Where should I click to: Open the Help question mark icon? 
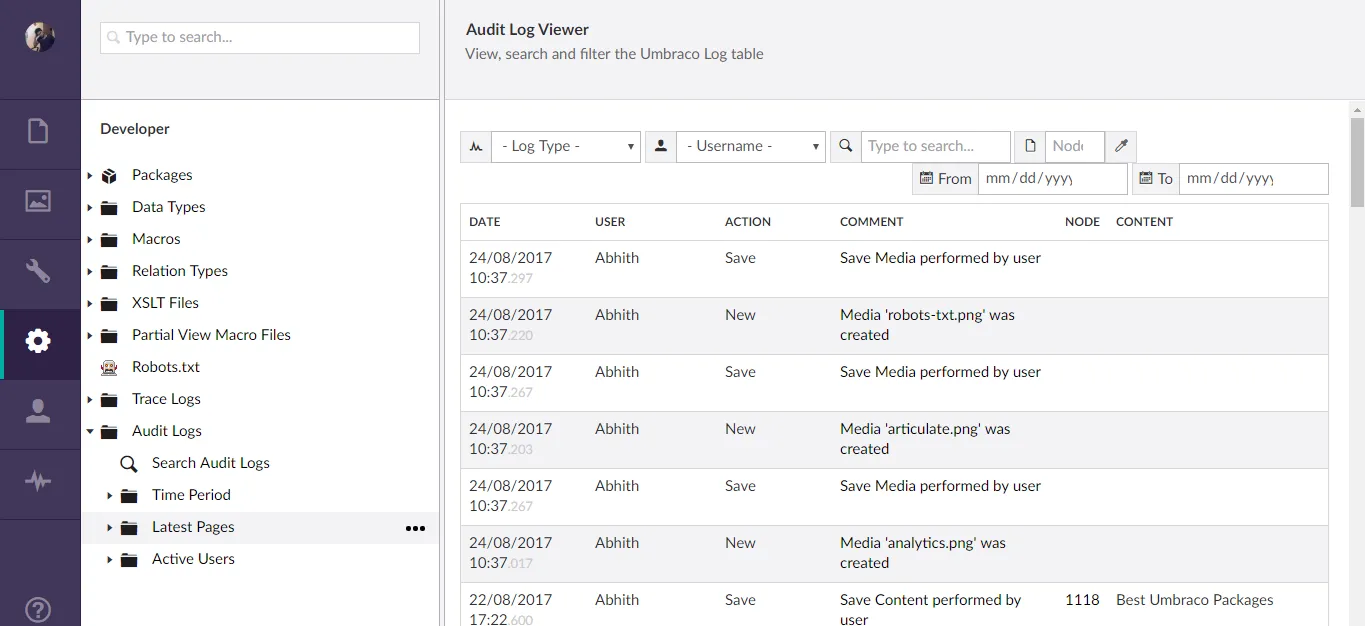38,610
